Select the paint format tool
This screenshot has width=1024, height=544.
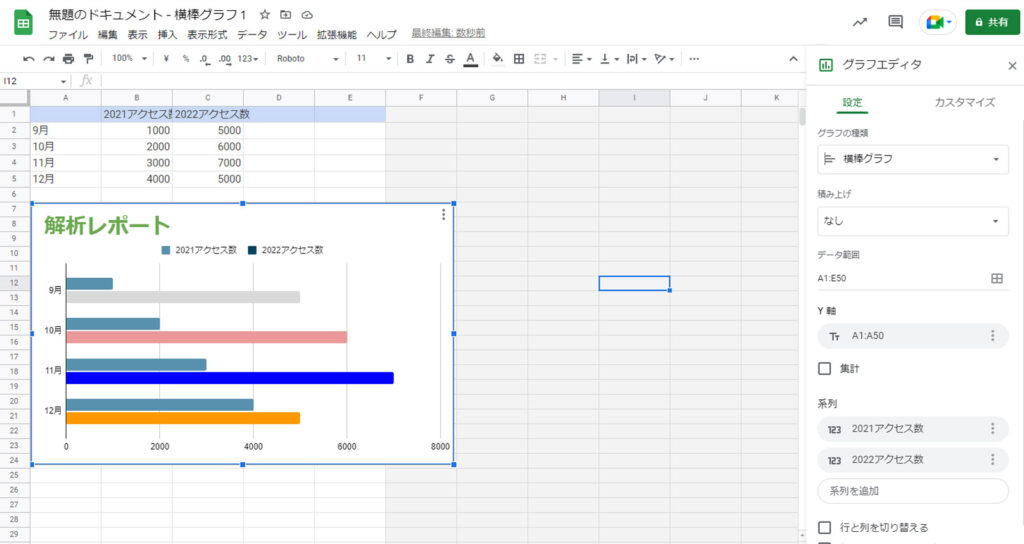(x=88, y=59)
